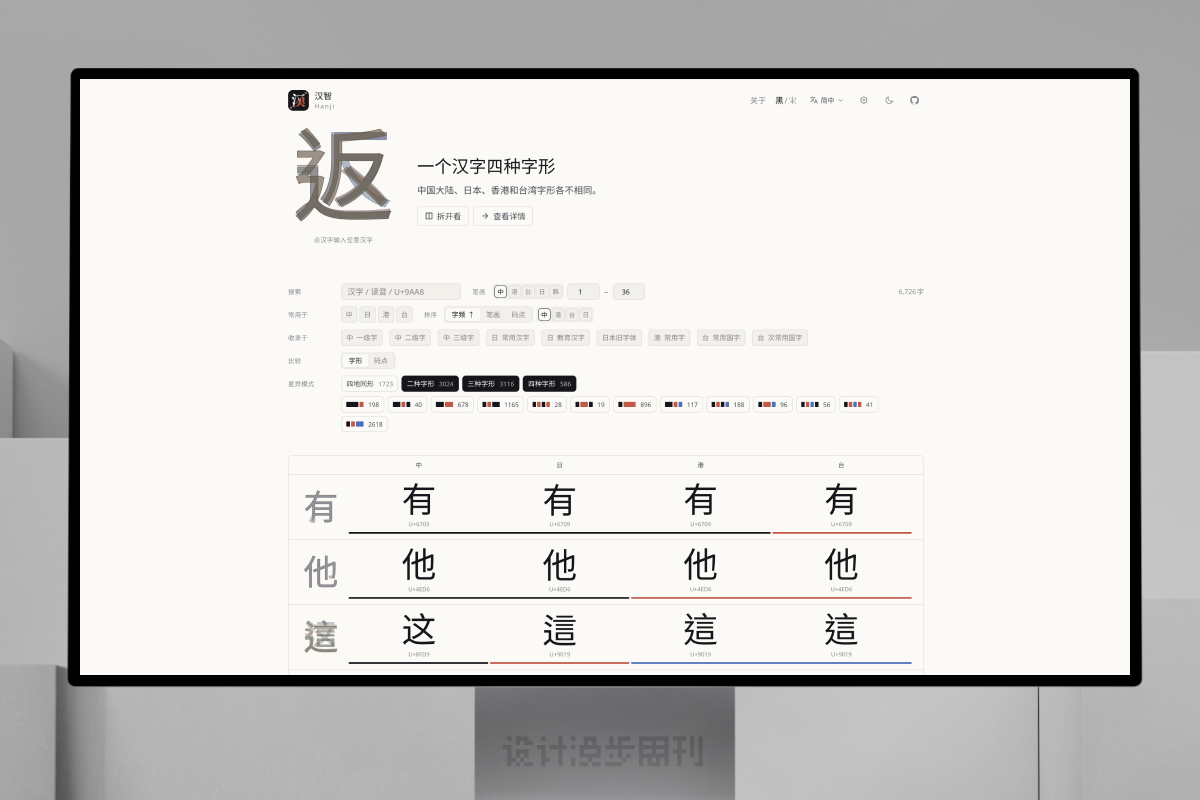
Task: Click the overlaid 他 glyph thumbnail
Action: [x=320, y=572]
